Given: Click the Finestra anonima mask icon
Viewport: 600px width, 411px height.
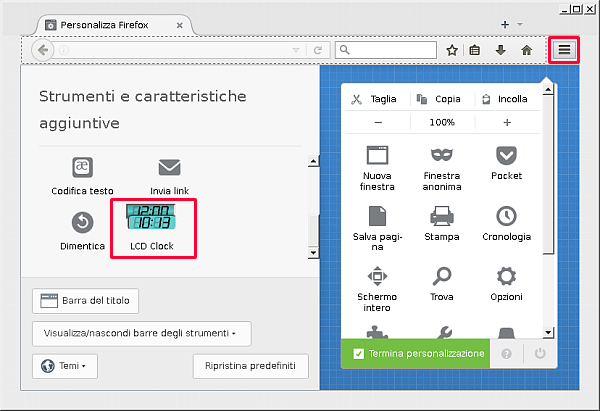Looking at the screenshot, I should coord(441,156).
